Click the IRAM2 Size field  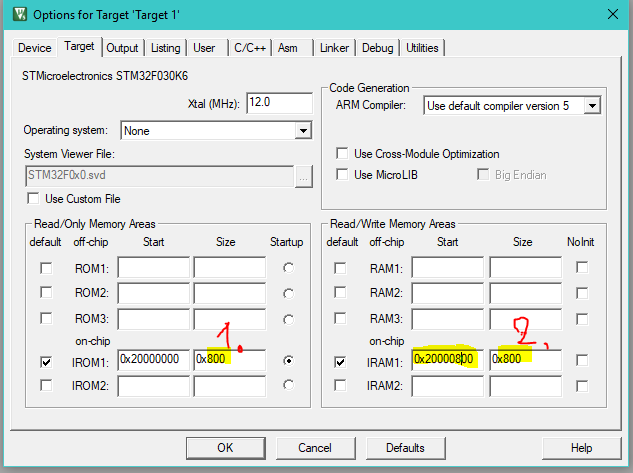tap(526, 386)
